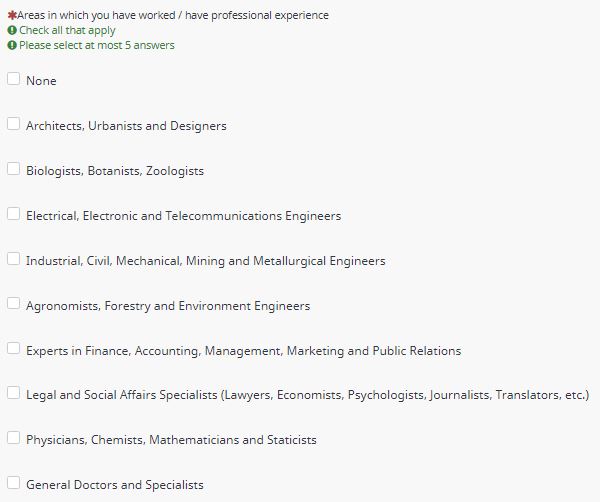Enable Electrical, Electronic and Telecommunications Engineers checkbox
600x502 pixels.
tap(13, 214)
